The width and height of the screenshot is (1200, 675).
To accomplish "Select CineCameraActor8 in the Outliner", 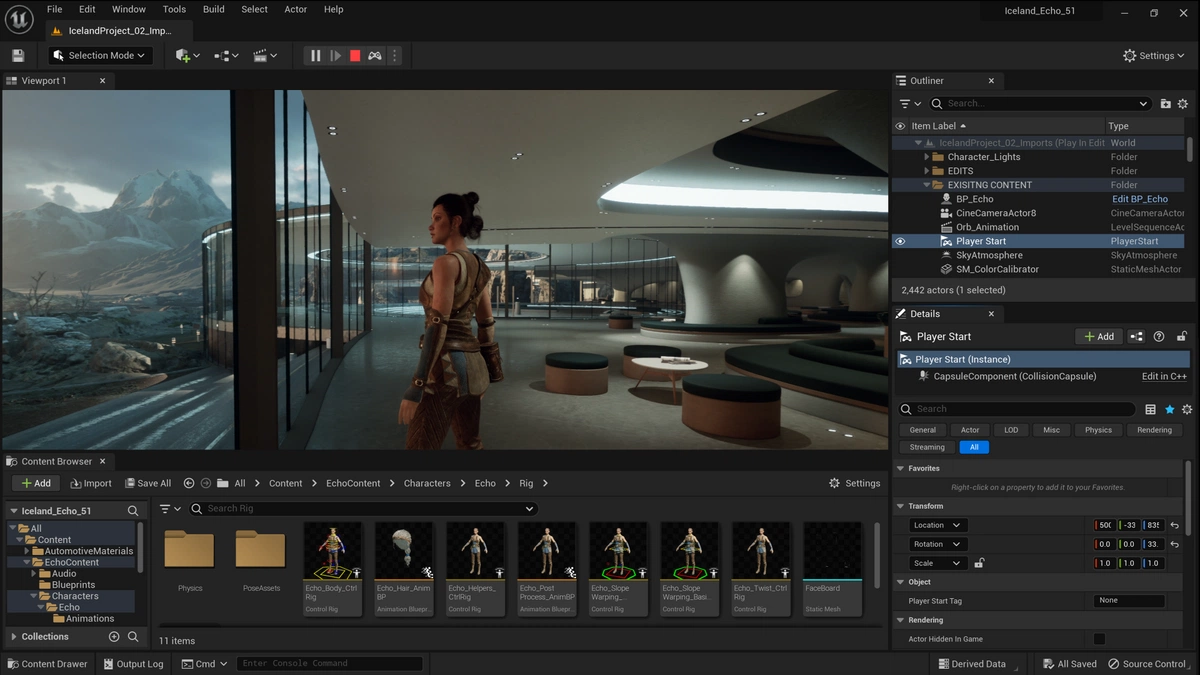I will click(996, 213).
